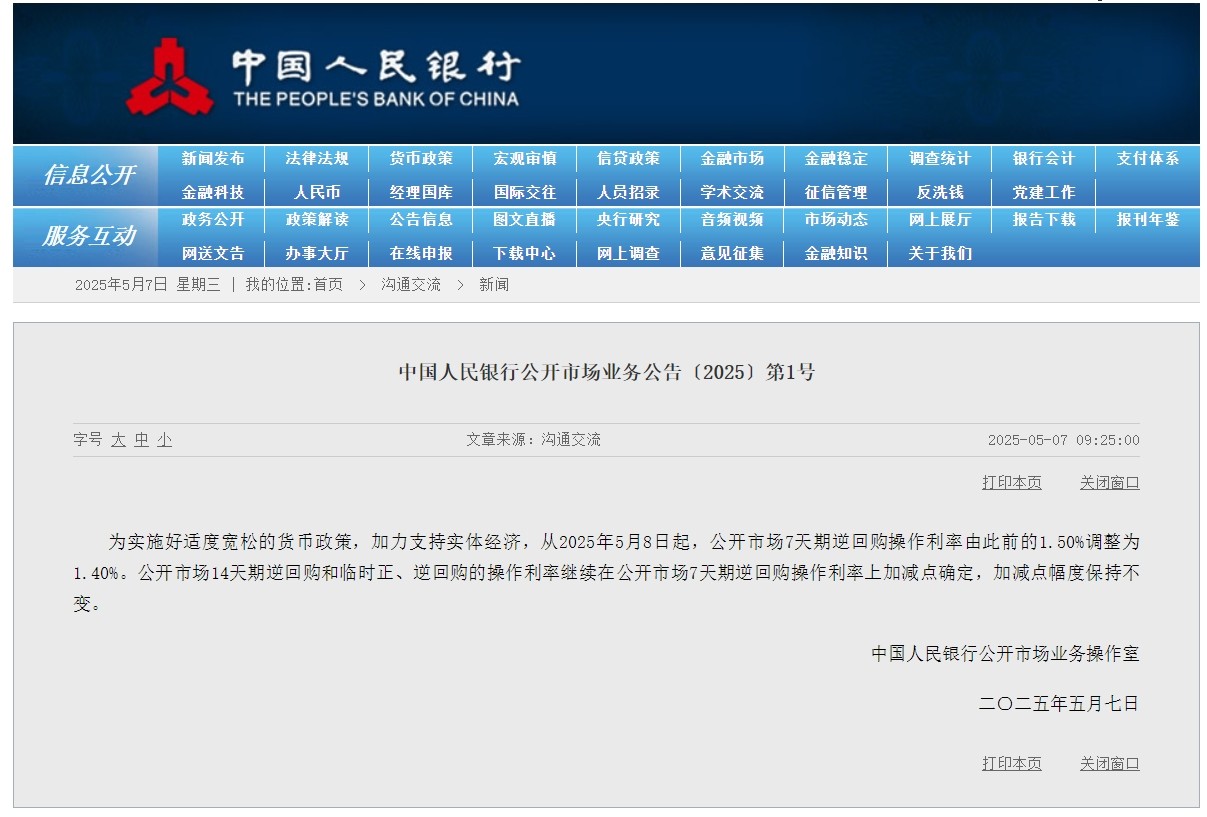Open the 金融市场 menu item
Viewport: 1207px width, 817px height.
point(733,159)
